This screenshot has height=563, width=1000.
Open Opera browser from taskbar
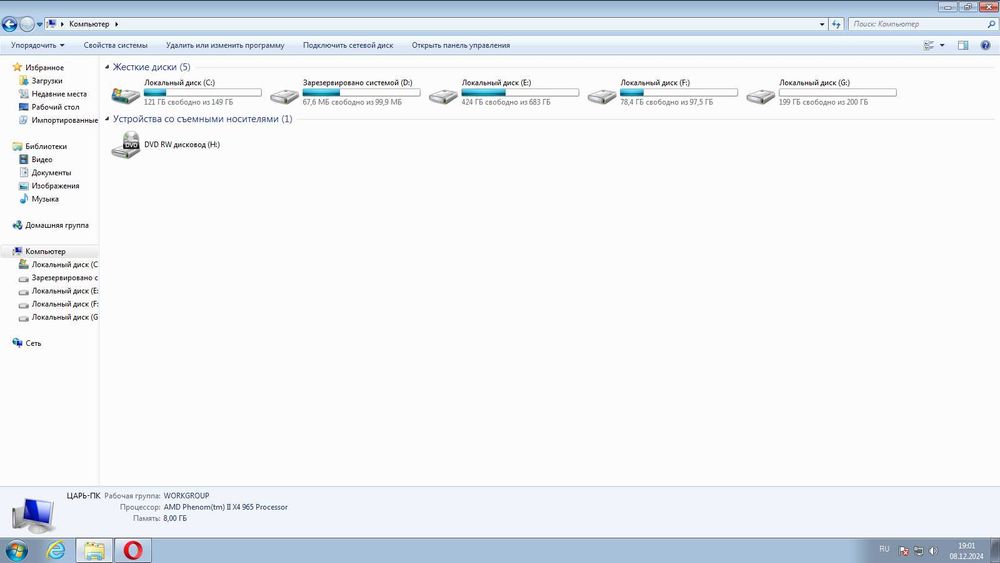pos(133,550)
